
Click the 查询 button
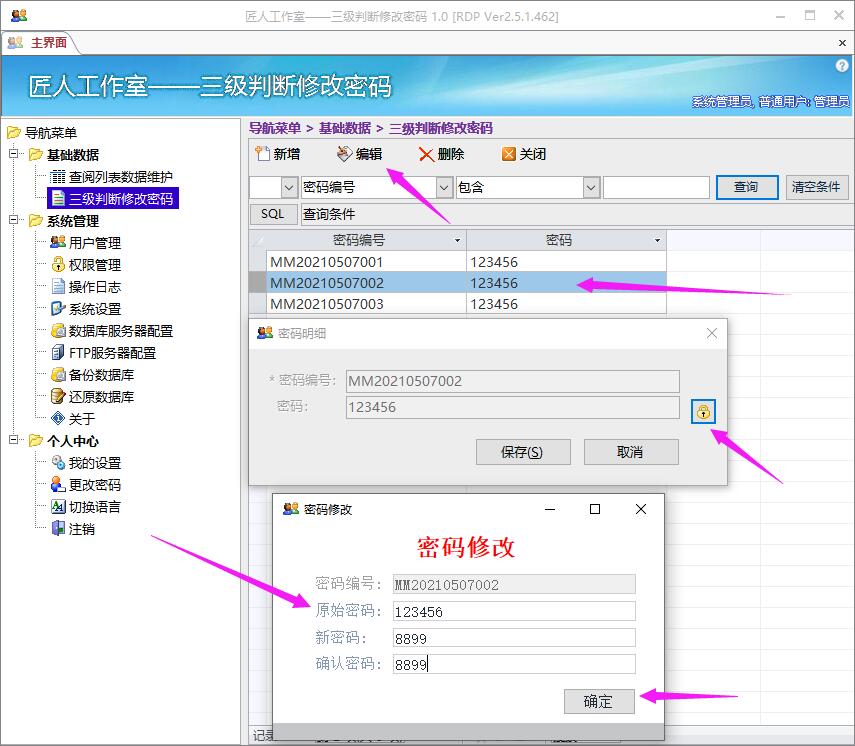[746, 187]
